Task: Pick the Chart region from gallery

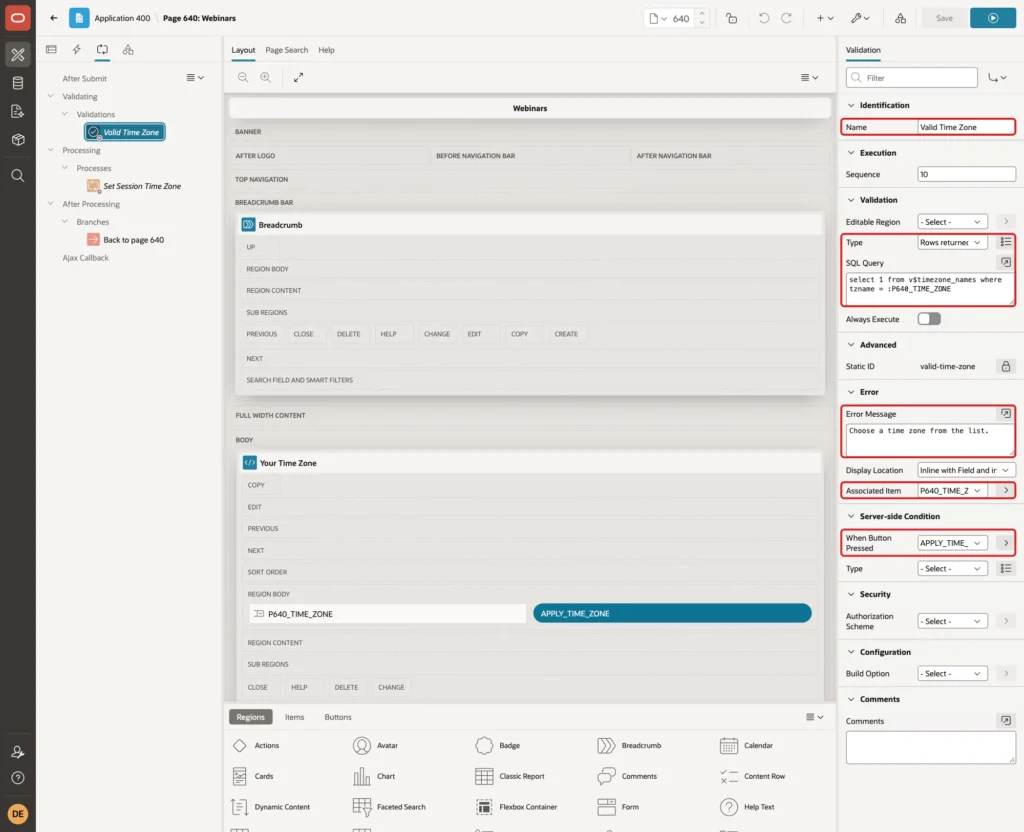Action: pos(374,776)
